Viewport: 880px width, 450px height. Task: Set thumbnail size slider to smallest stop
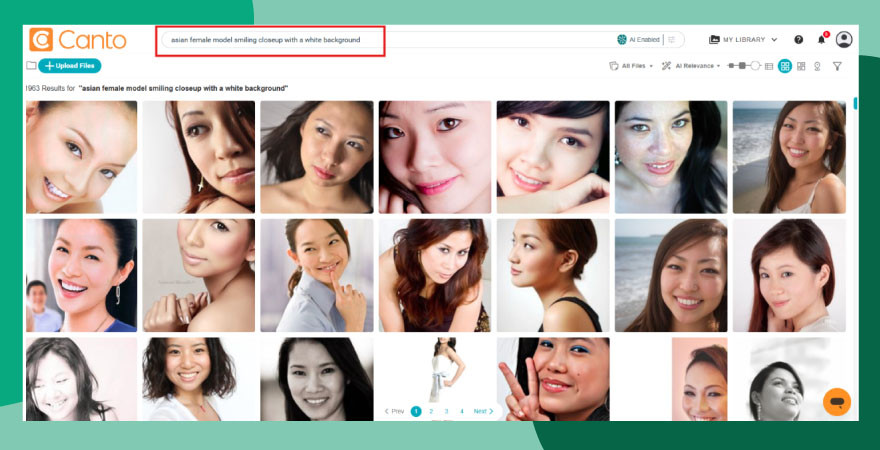pos(731,66)
